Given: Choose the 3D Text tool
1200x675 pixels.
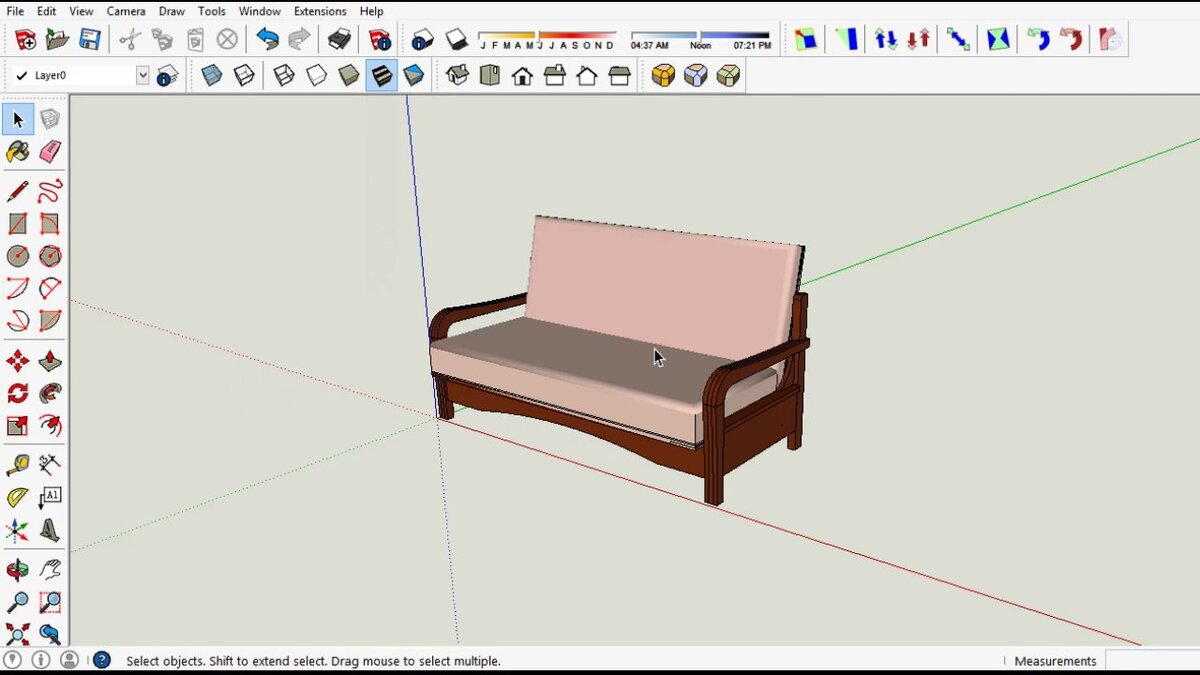Looking at the screenshot, I should (50, 530).
